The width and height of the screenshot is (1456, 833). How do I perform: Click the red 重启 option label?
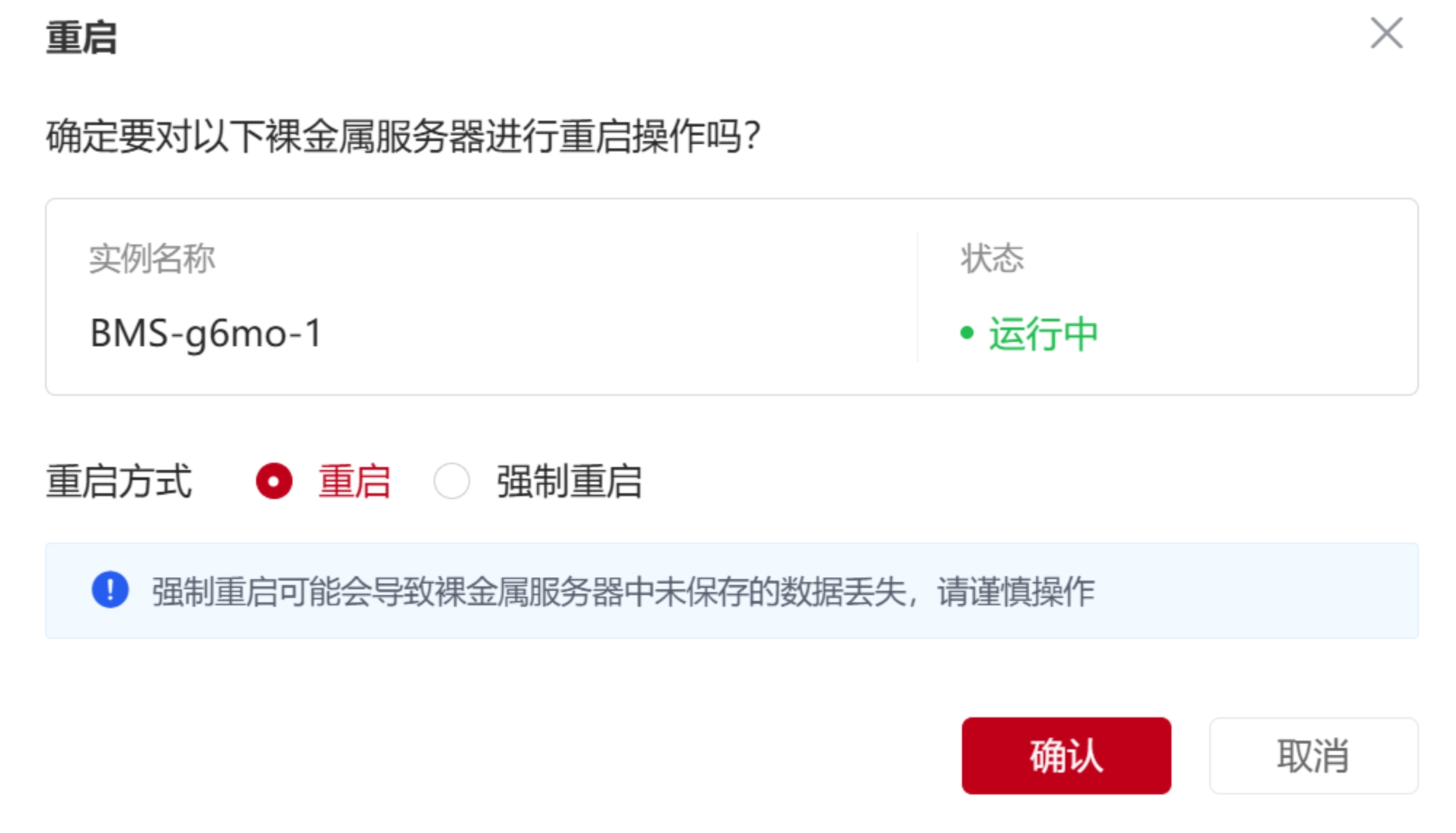pos(354,482)
